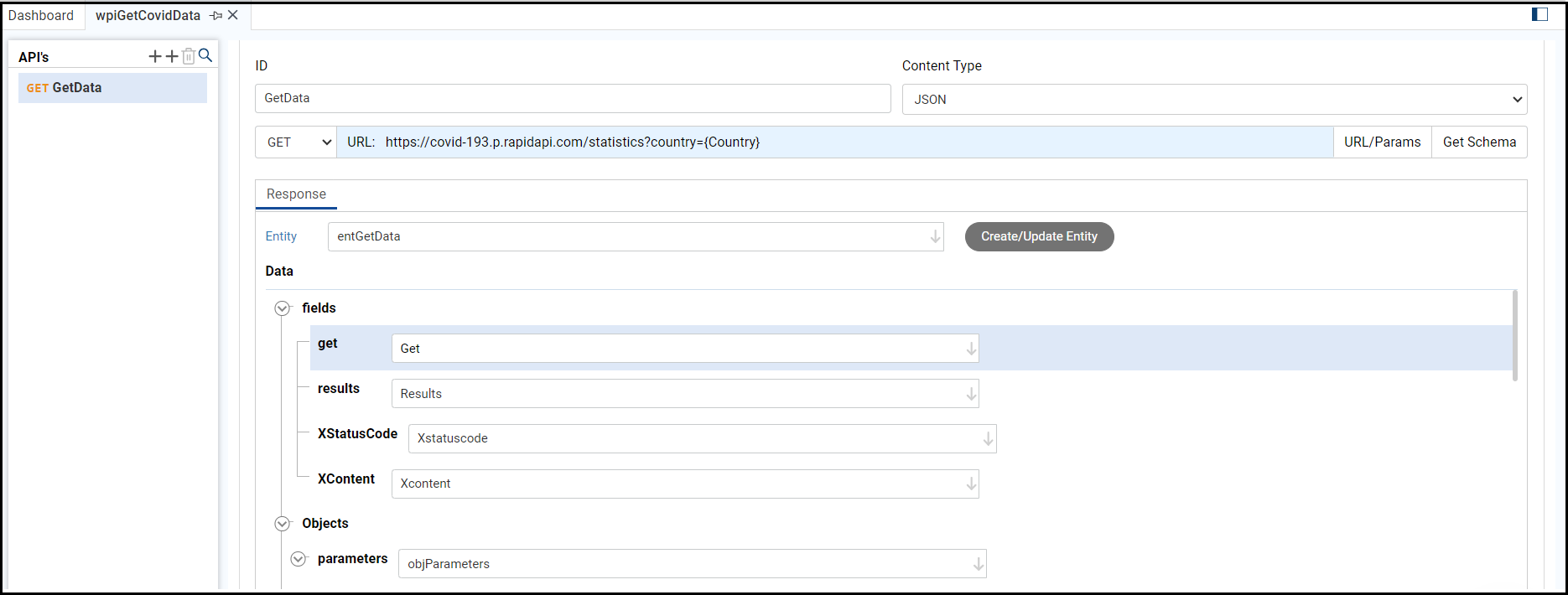Click the Create/Update Entity button
1568x595 pixels.
click(x=1039, y=236)
